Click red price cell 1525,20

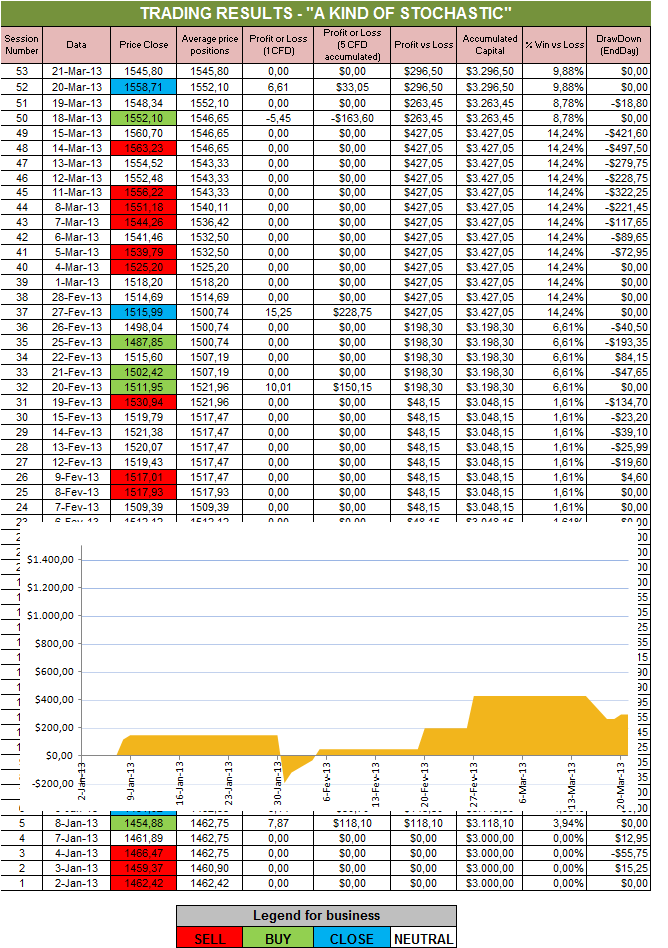[x=143, y=267]
